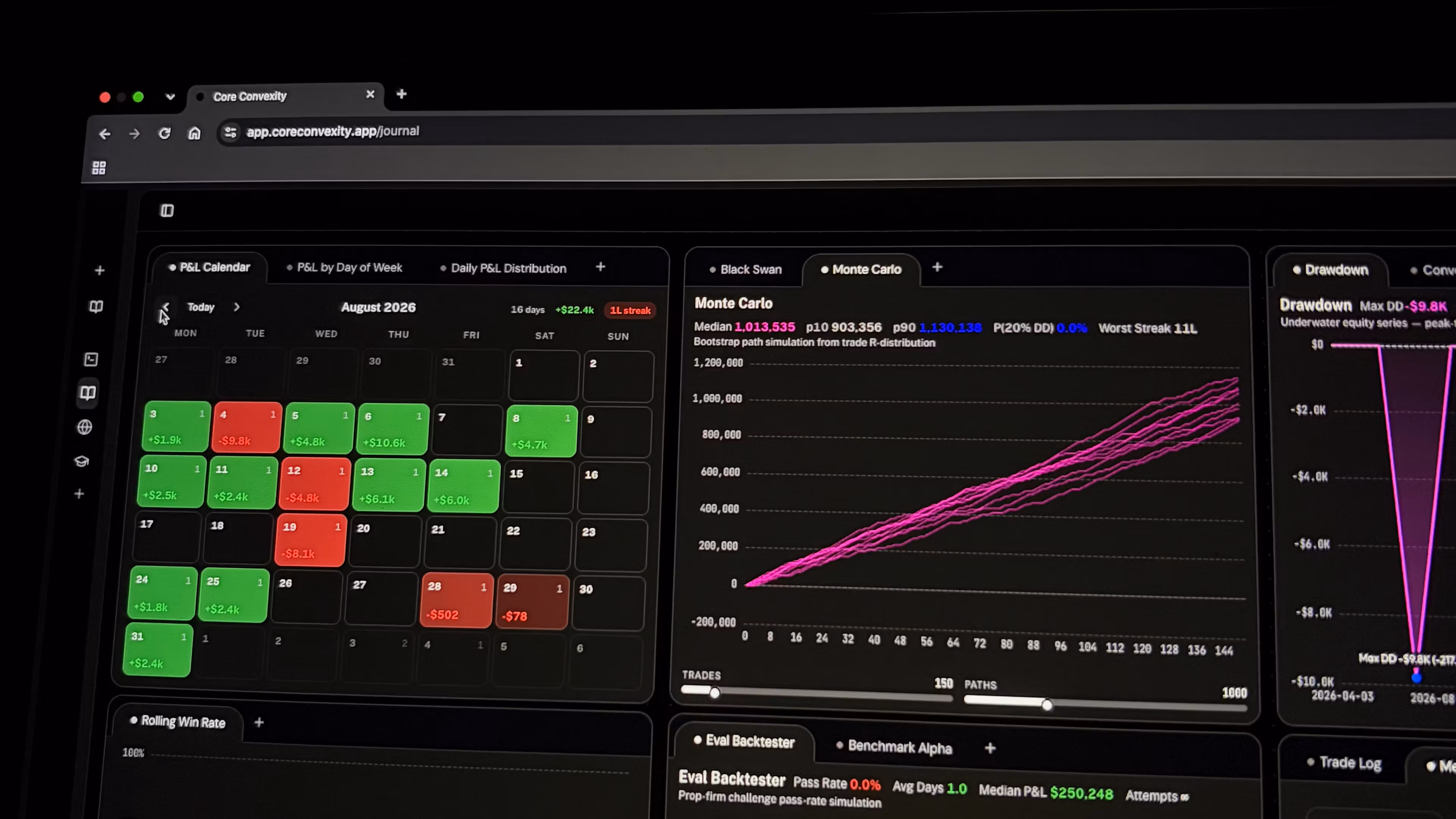The width and height of the screenshot is (1456, 819).
Task: Open the graduation cap learning icon
Action: (82, 461)
